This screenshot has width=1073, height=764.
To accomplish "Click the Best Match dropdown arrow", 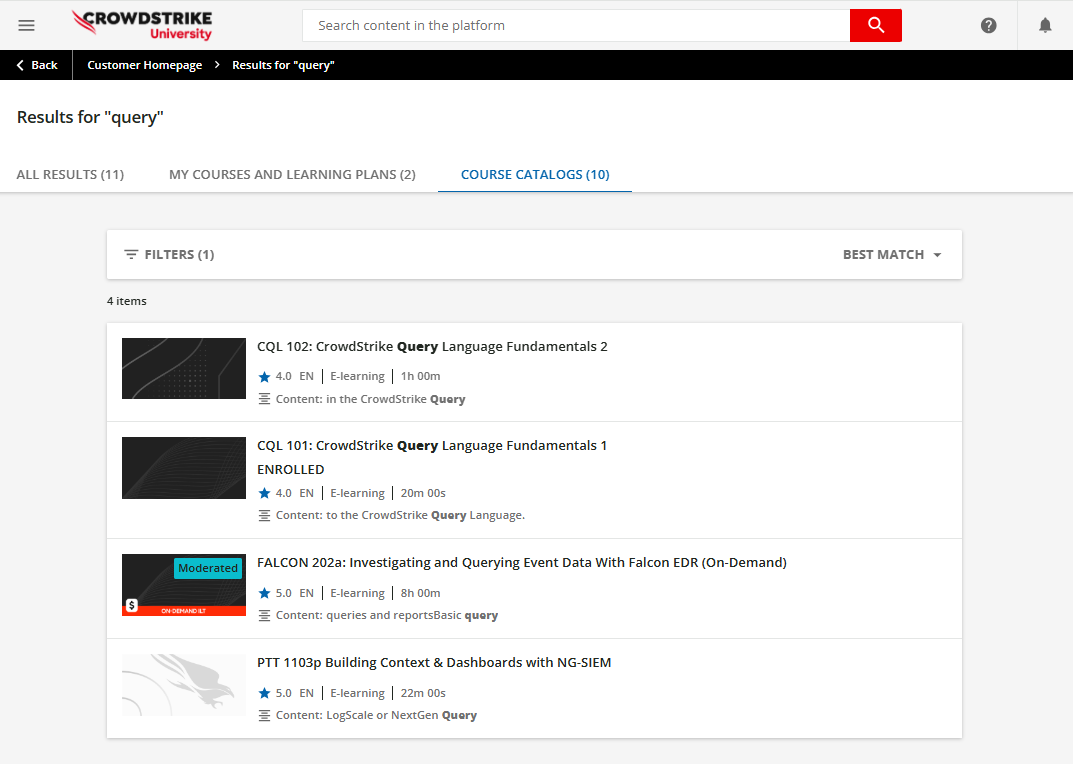I will (x=937, y=255).
